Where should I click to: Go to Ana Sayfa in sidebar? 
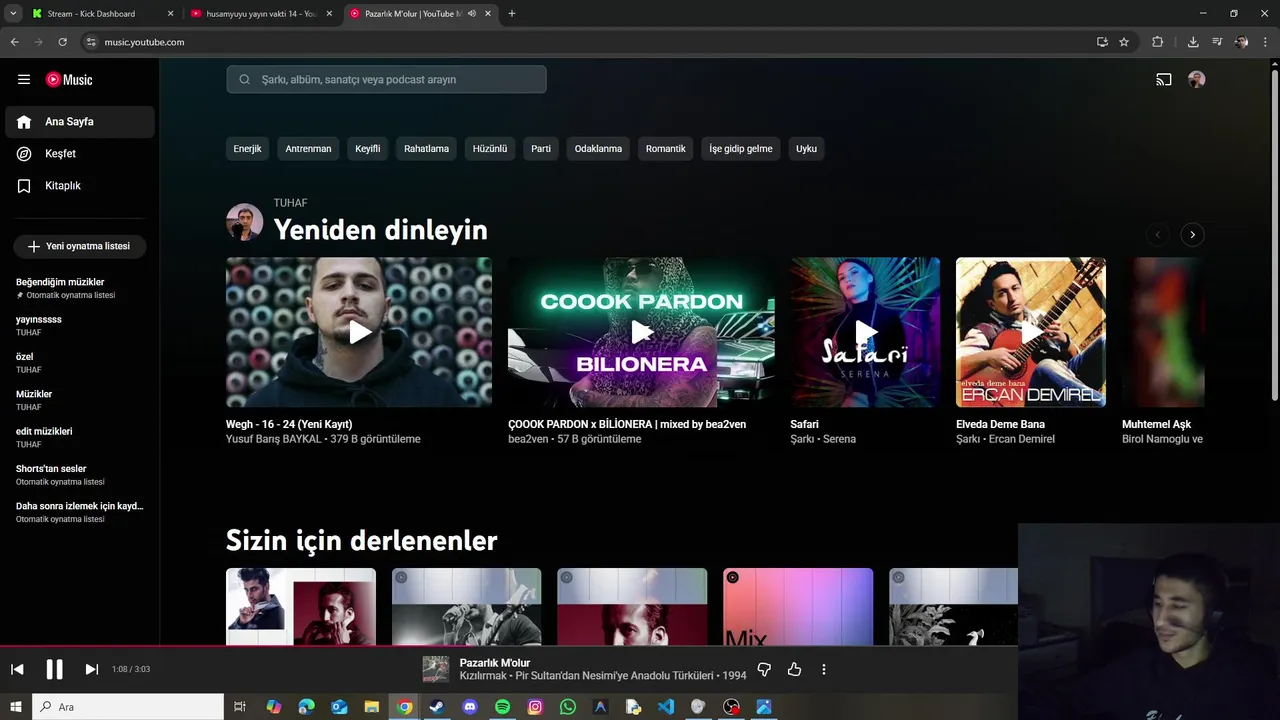pos(80,122)
